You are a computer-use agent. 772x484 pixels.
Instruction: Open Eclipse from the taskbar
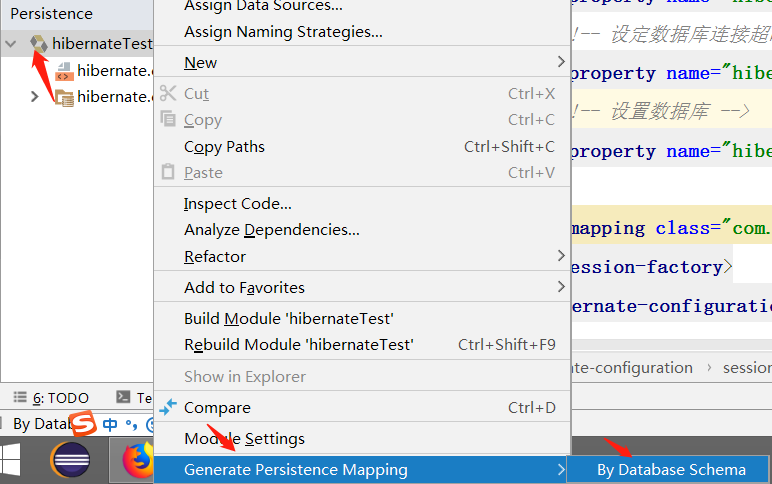(70, 461)
